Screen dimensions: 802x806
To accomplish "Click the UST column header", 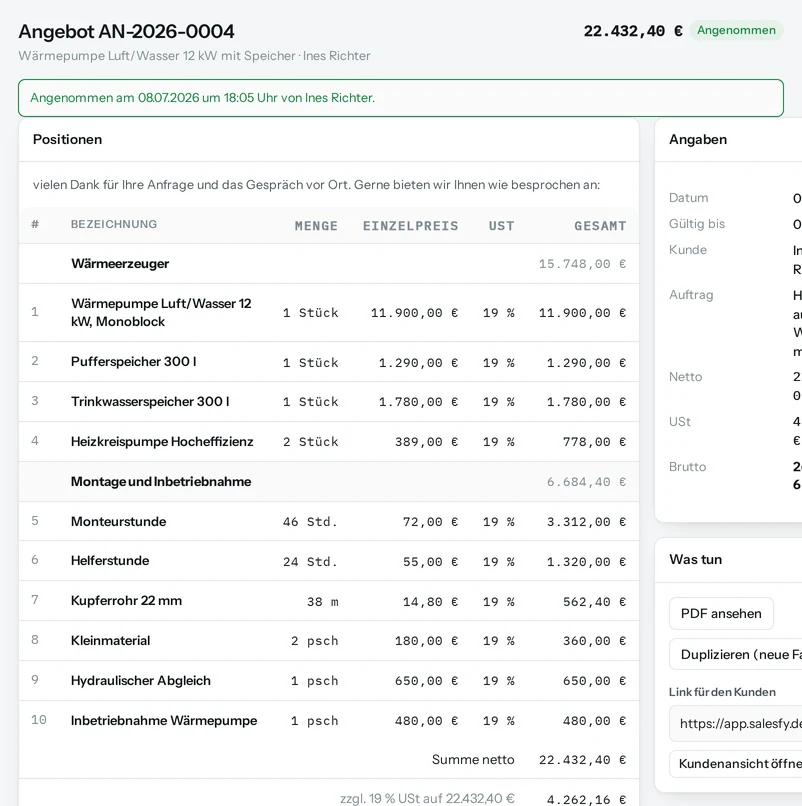I will (x=501, y=226).
